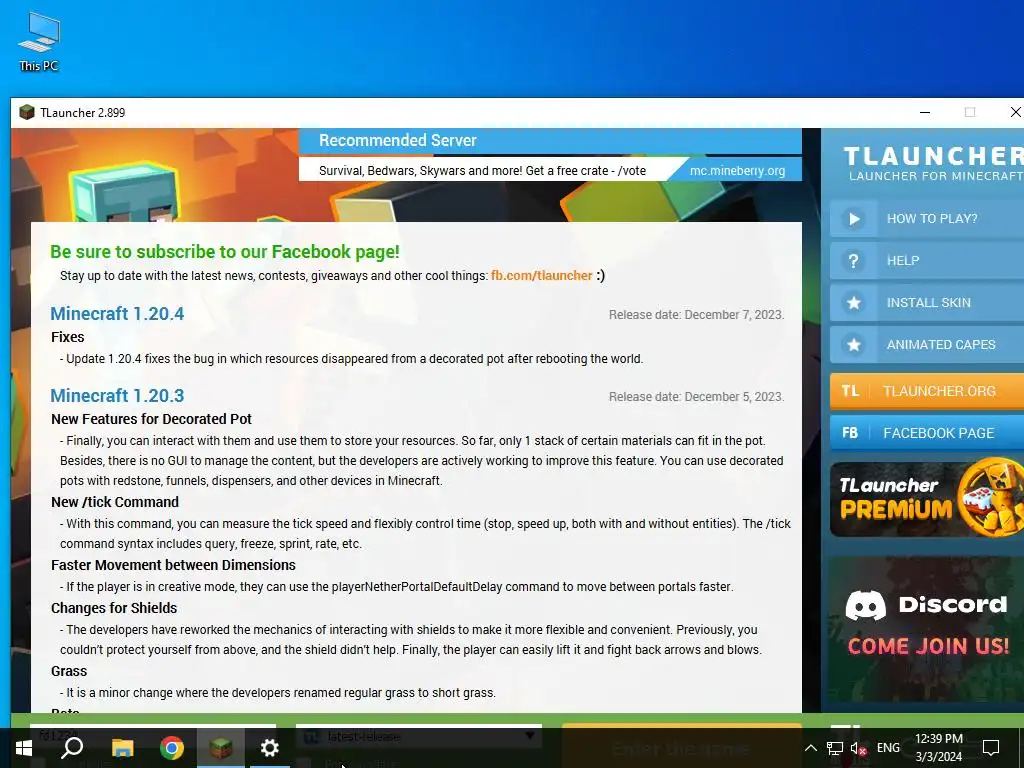Open the notification center icon

[991, 748]
